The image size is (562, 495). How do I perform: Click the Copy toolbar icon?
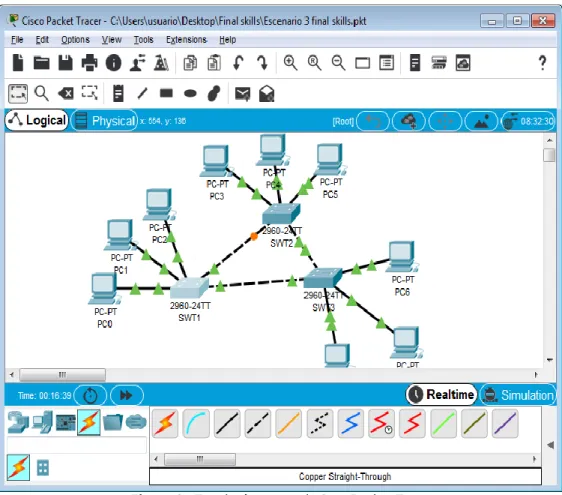point(190,63)
